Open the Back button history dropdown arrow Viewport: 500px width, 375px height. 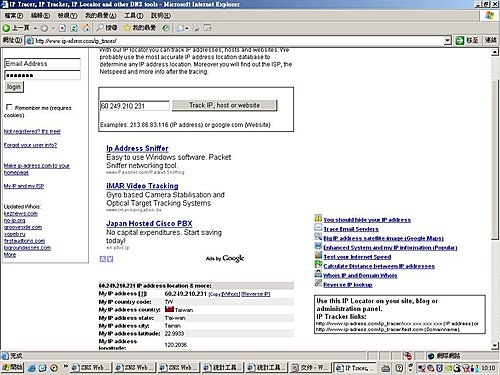(35, 28)
